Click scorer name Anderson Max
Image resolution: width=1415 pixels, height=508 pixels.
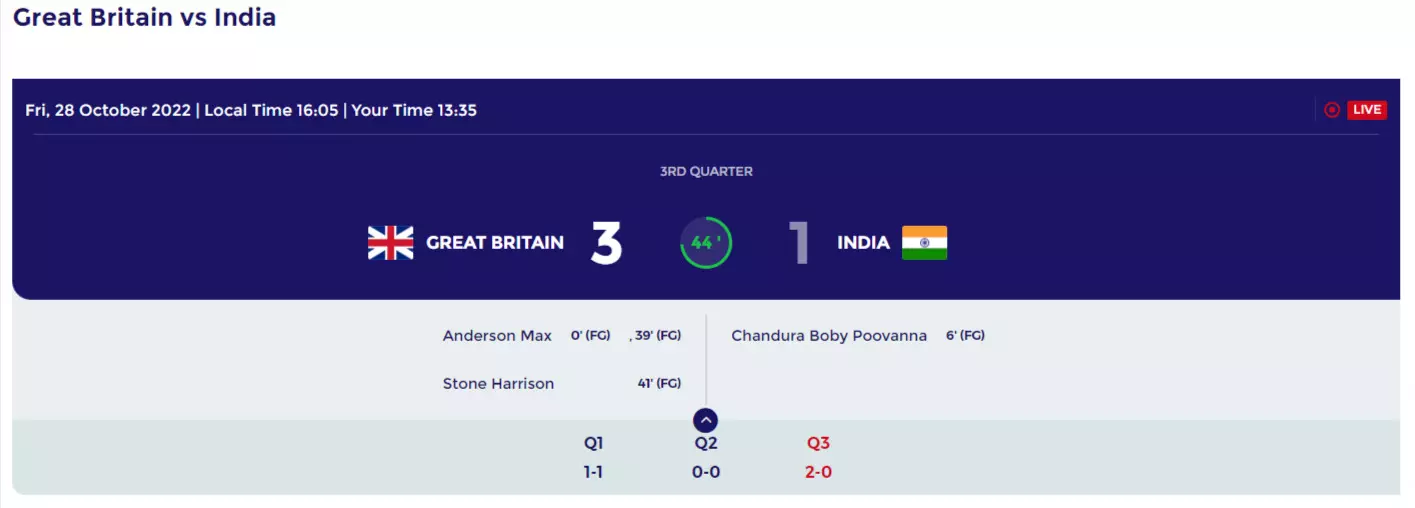(497, 336)
